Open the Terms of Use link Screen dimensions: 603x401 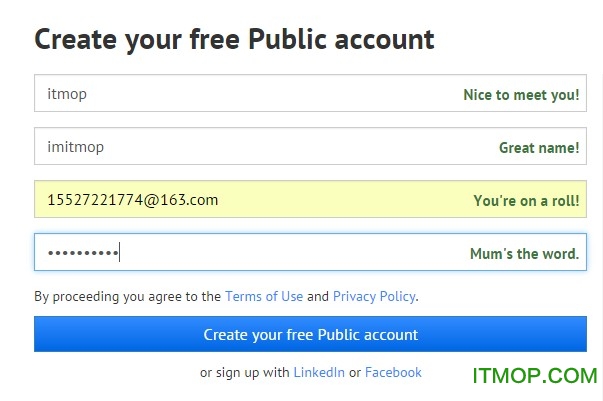(264, 296)
